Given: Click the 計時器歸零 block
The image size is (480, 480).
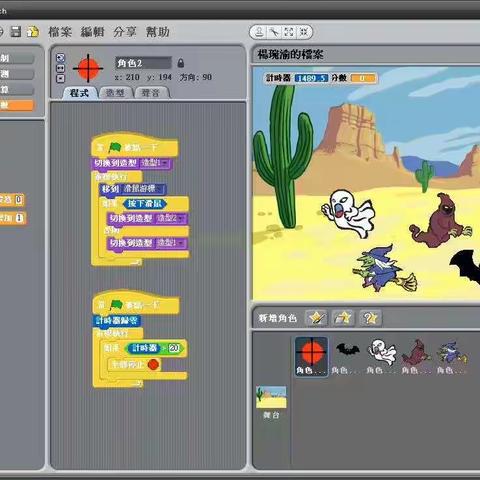Looking at the screenshot, I should [x=117, y=321].
